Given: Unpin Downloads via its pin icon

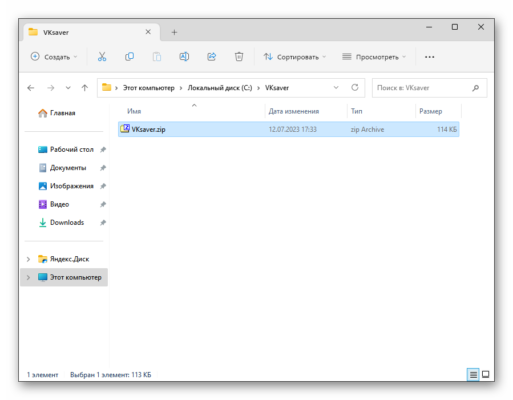Looking at the screenshot, I should point(103,223).
